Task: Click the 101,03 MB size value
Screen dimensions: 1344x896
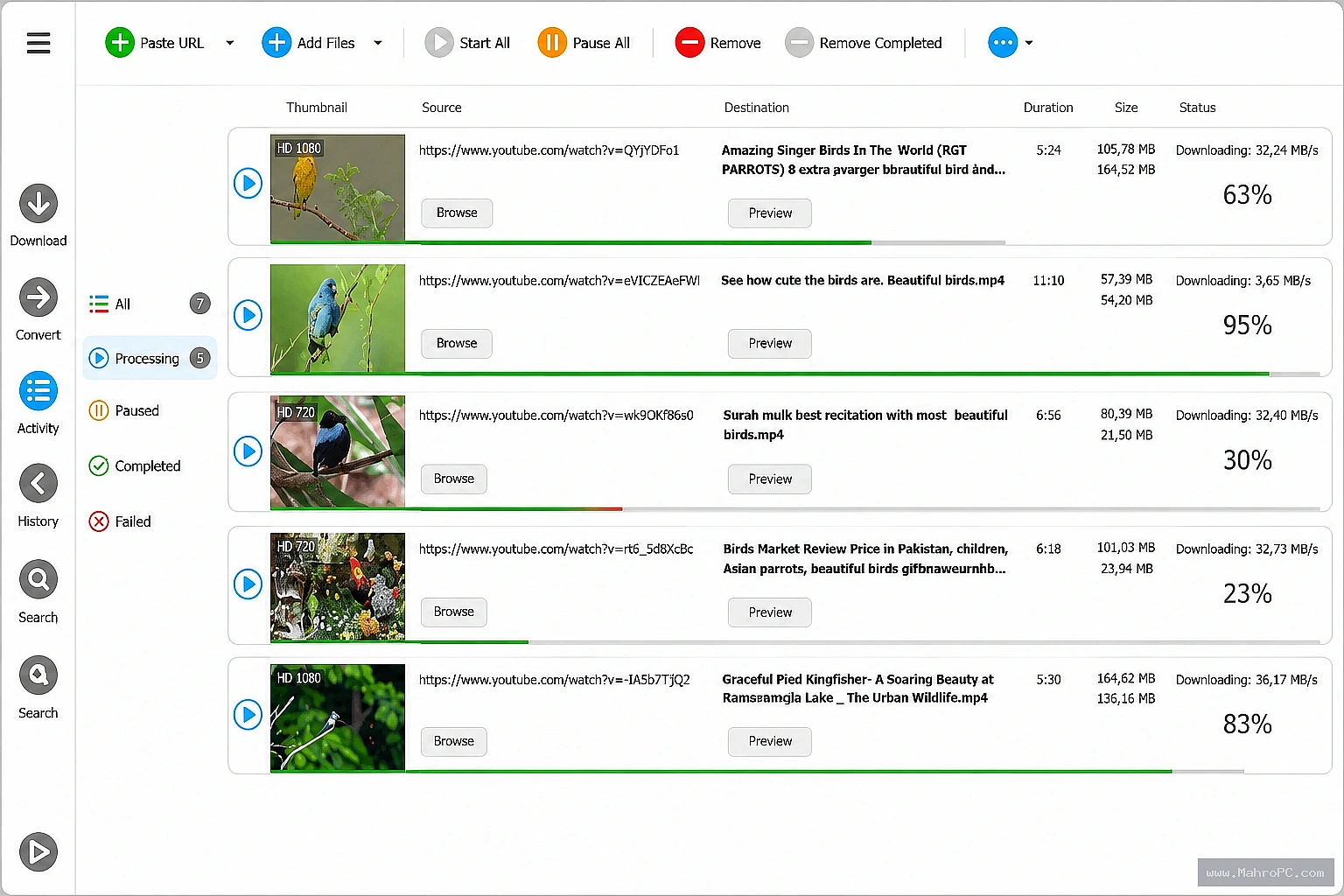Action: click(1126, 548)
